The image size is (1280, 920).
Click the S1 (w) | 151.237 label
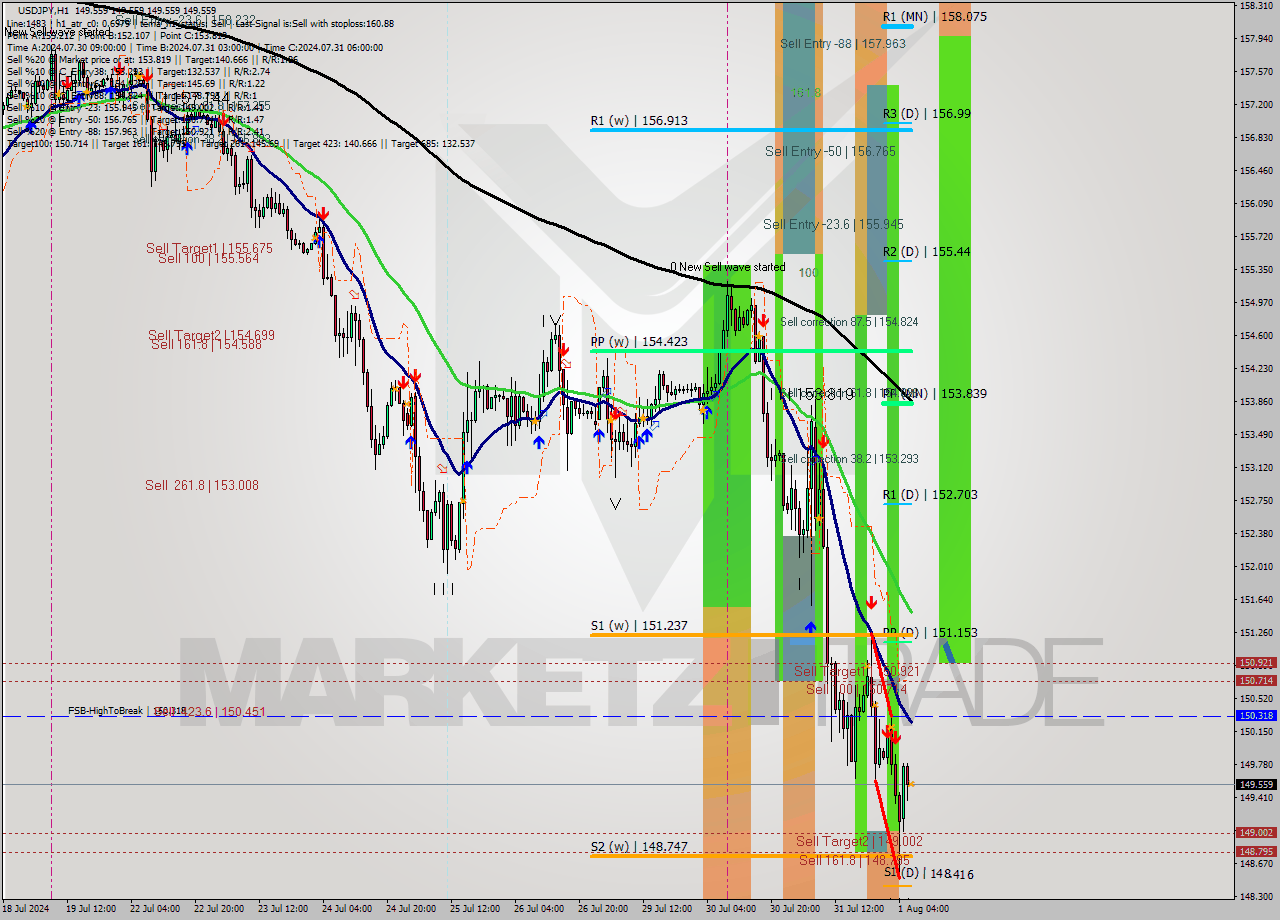pyautogui.click(x=639, y=626)
